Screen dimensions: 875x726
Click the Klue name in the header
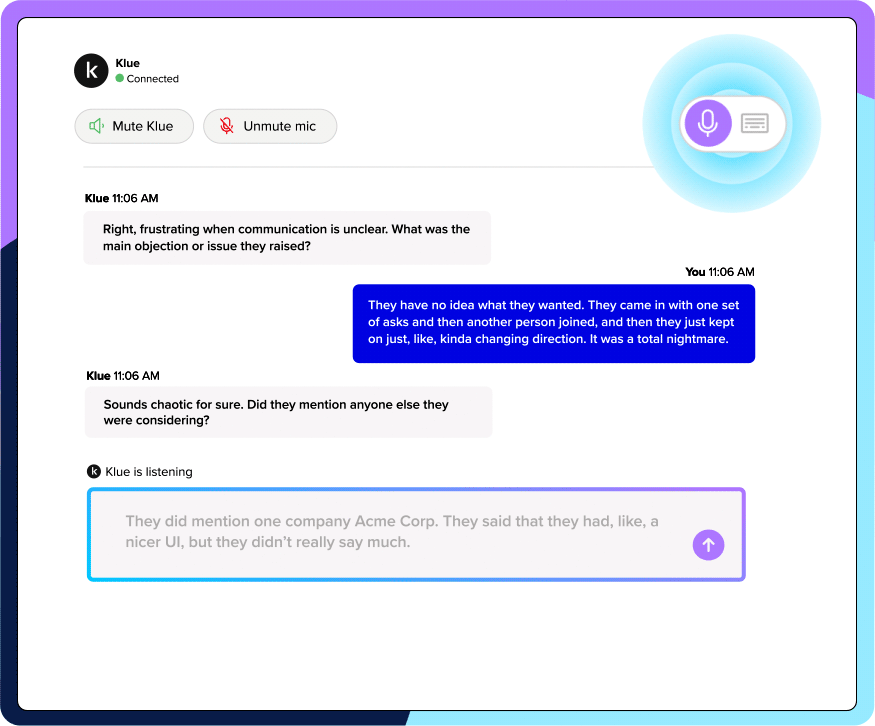tap(128, 63)
